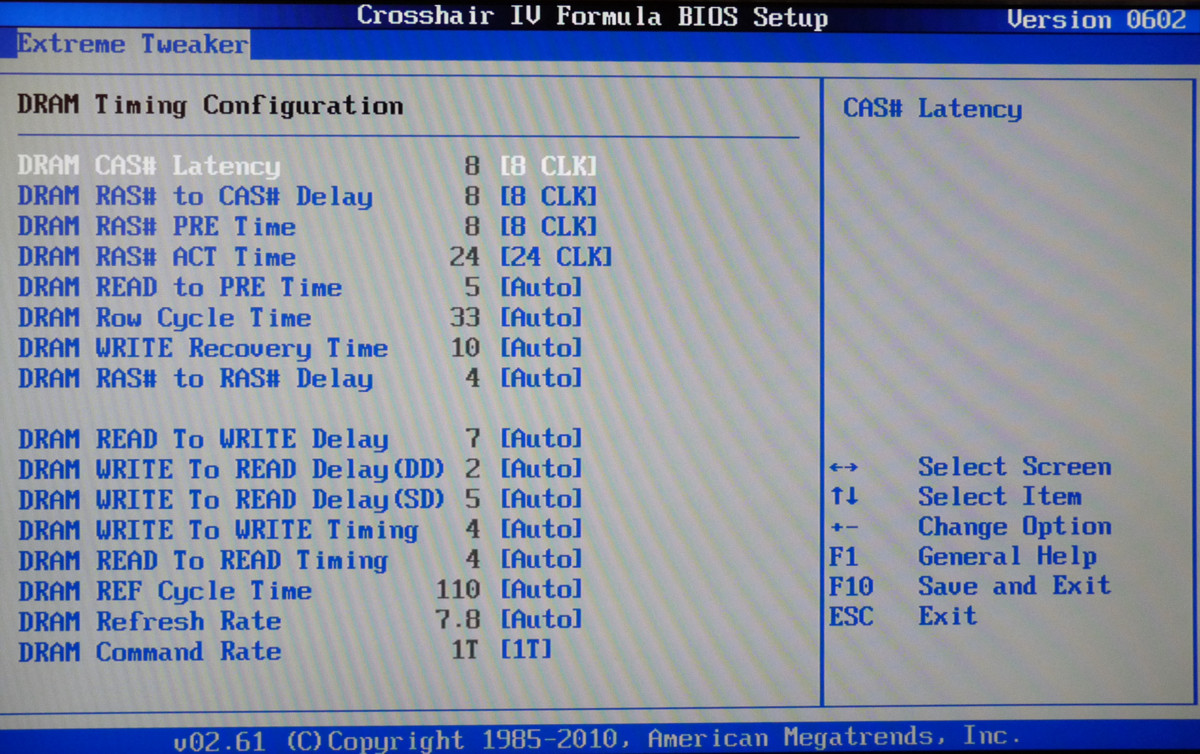Select the DRAM Row Cycle Time label
Viewport: 1200px width, 754px height.
tap(165, 318)
